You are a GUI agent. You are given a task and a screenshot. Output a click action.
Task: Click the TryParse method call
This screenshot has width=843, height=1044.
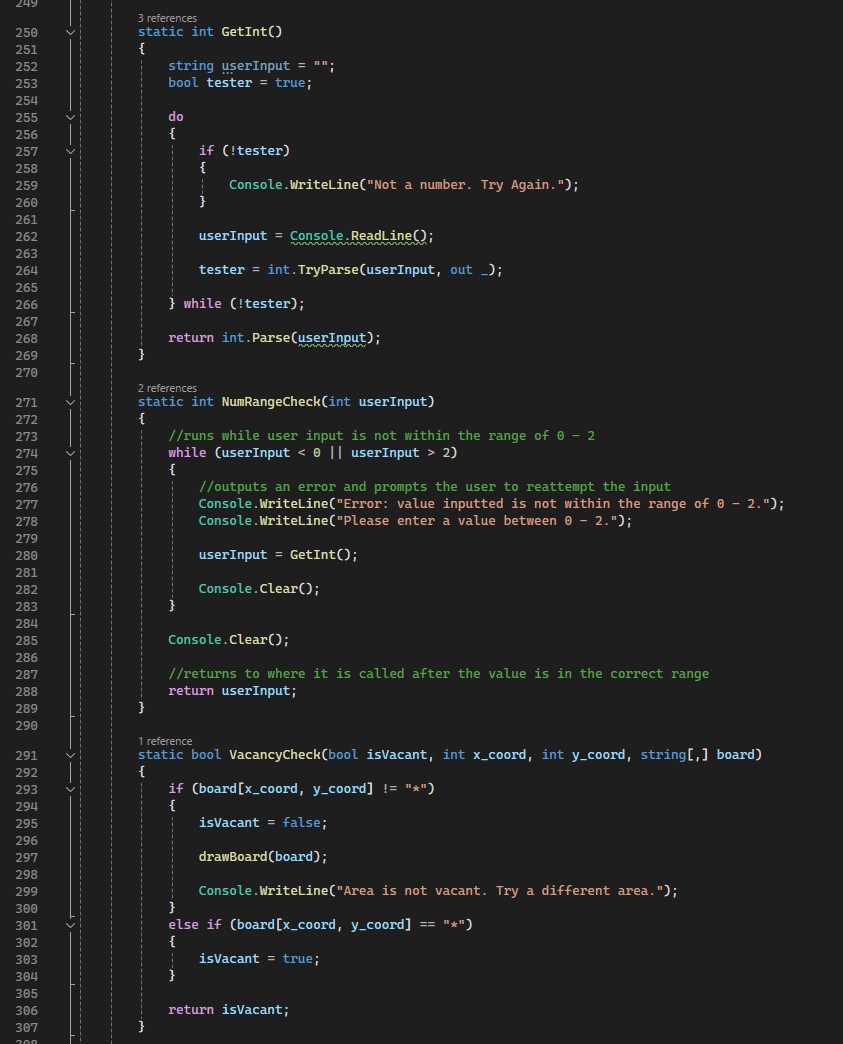(323, 270)
